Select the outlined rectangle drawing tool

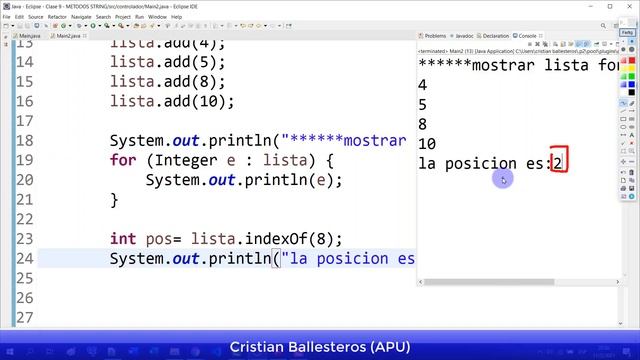623,119
